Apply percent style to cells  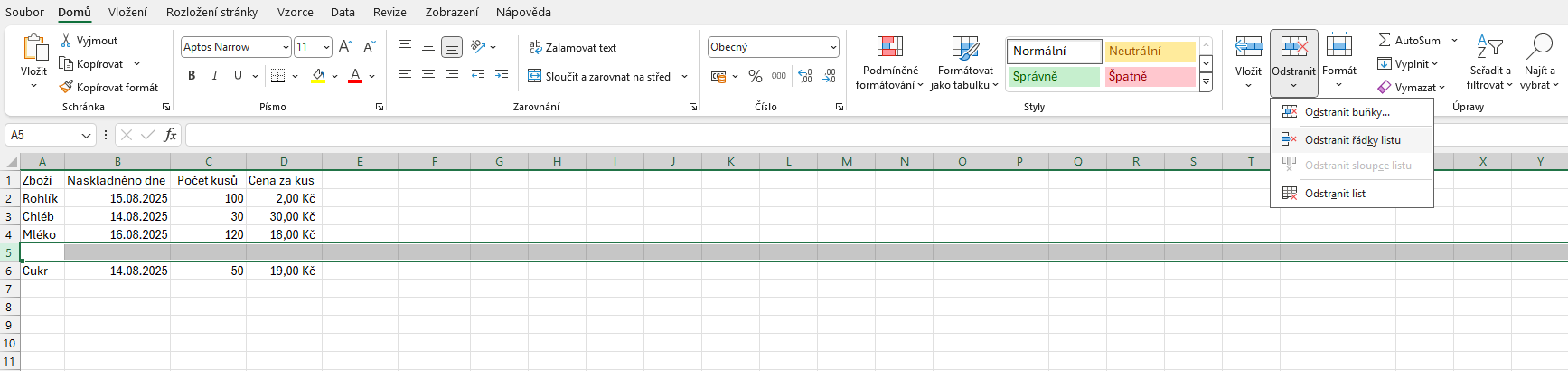click(x=756, y=77)
